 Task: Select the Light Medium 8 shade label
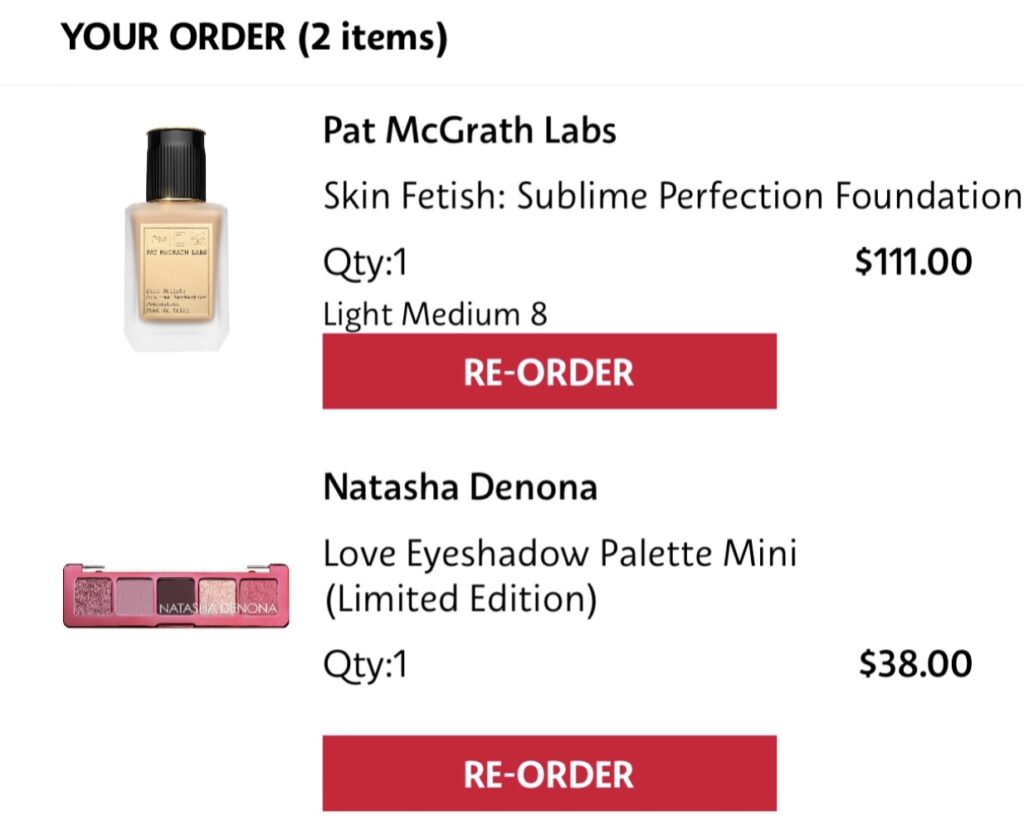click(435, 314)
